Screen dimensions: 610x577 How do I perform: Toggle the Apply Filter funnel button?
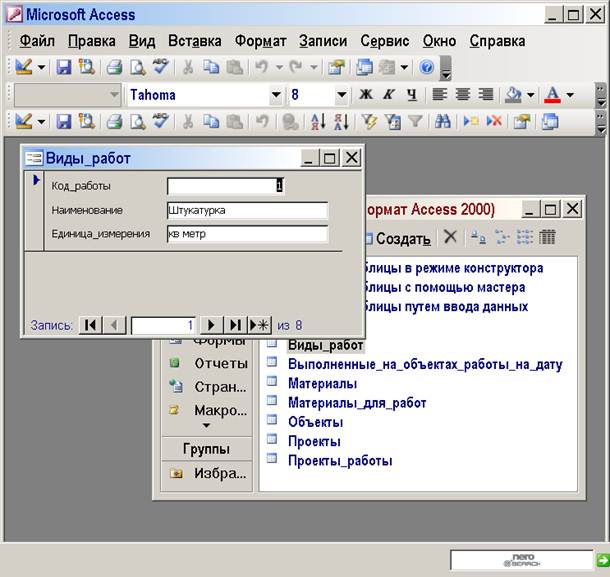[415, 121]
